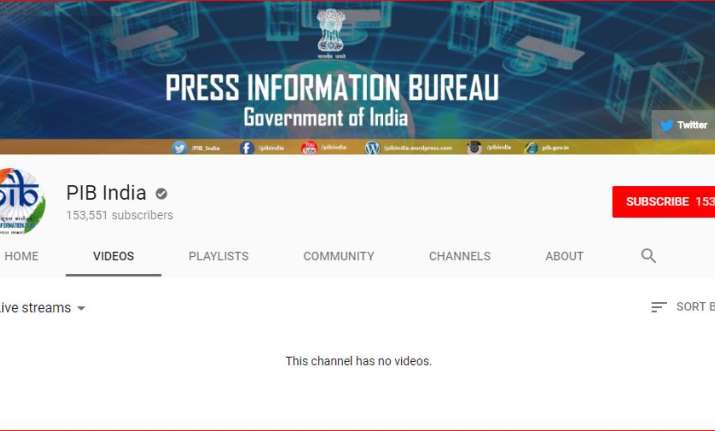Click the 153,551 subscribers text
This screenshot has height=431, width=715.
[119, 215]
